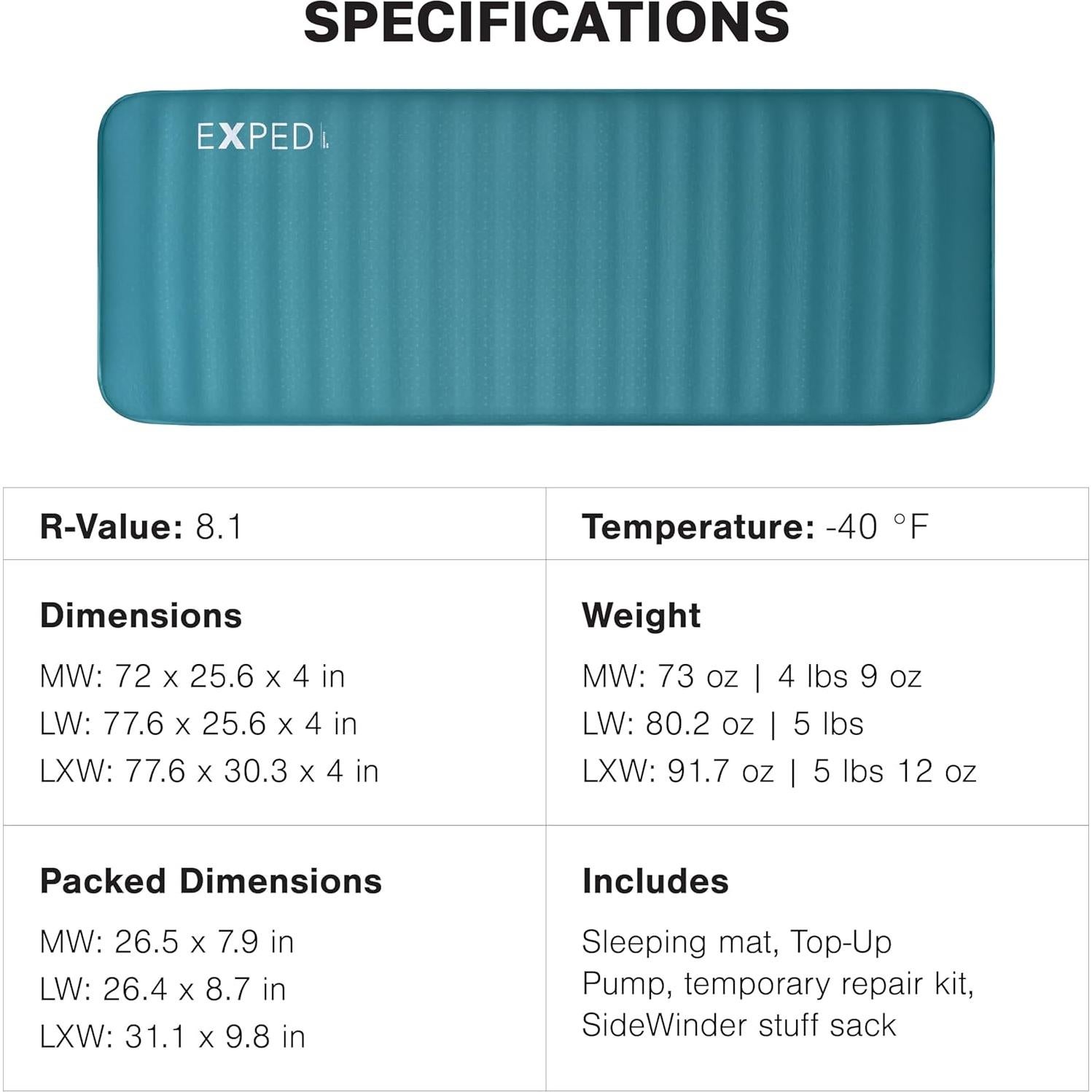Click the Packed Dimensions heading
The height and width of the screenshot is (1092, 1092).
pos(211,881)
